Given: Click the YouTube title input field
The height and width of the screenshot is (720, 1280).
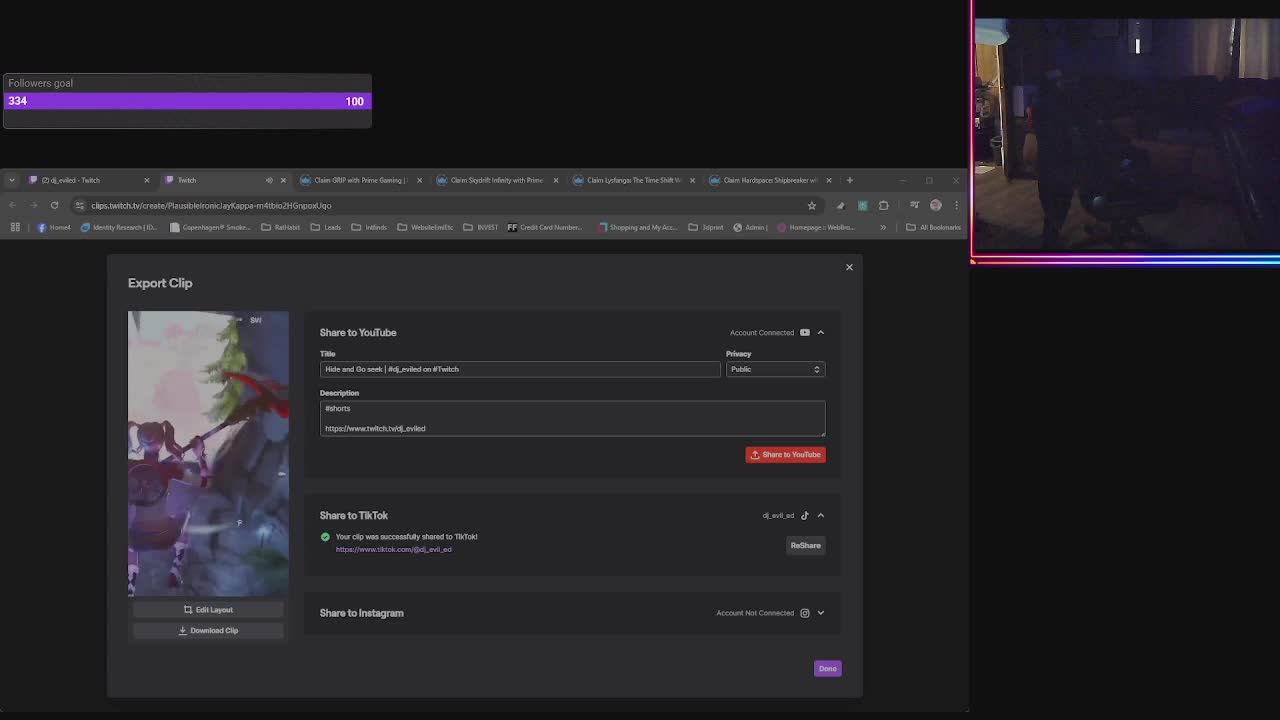Looking at the screenshot, I should click(x=520, y=369).
